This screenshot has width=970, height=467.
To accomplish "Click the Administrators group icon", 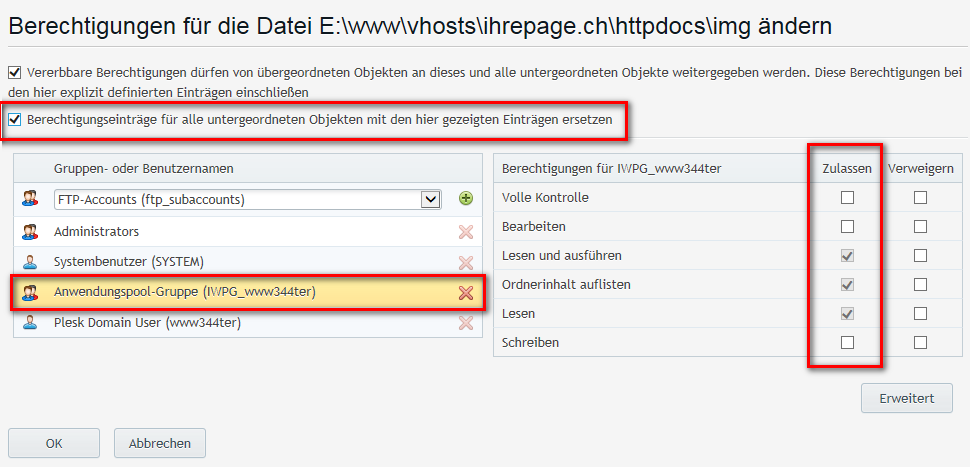I will pos(30,232).
